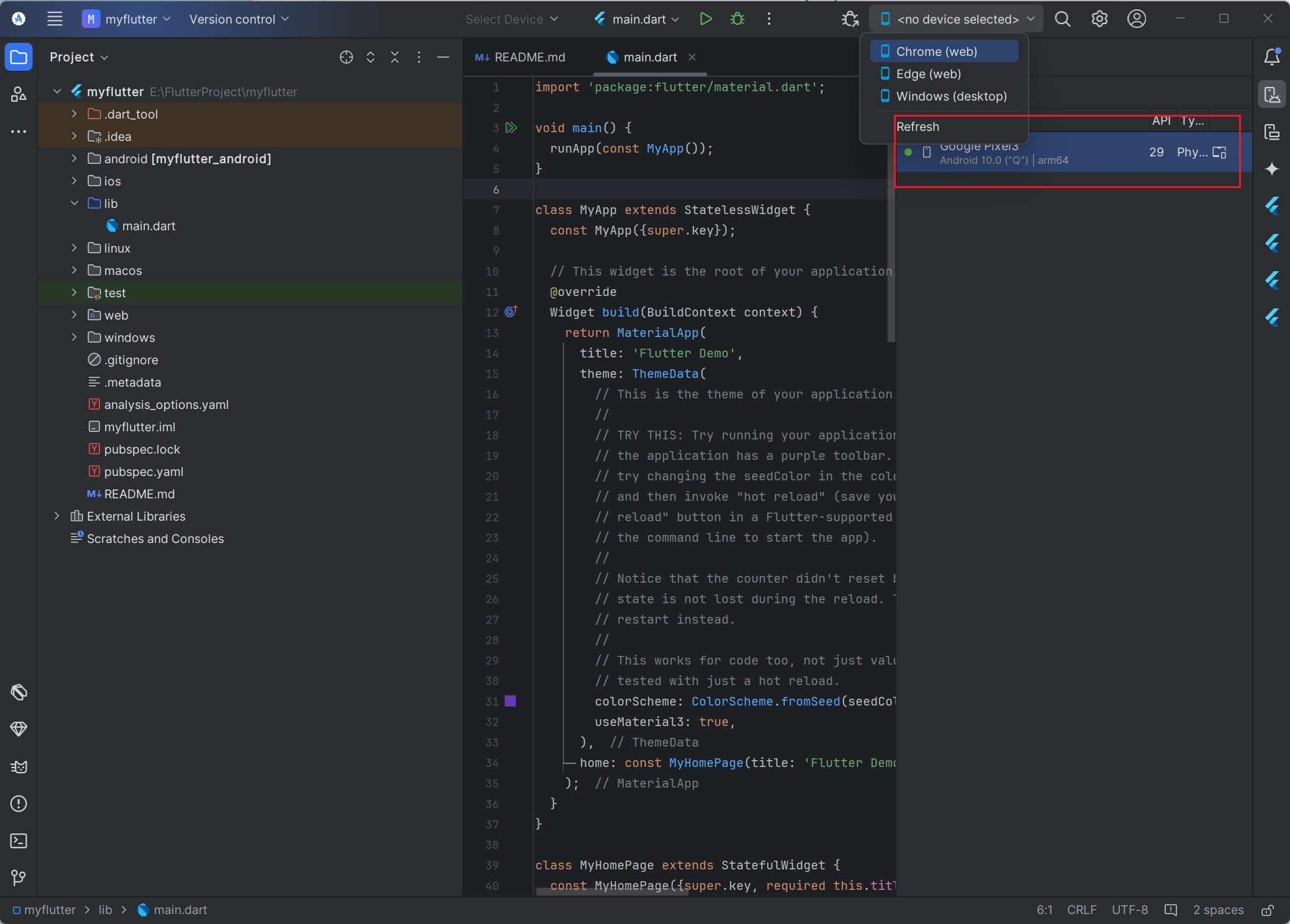
Task: Click the Settings gear icon in toolbar
Action: [1099, 20]
